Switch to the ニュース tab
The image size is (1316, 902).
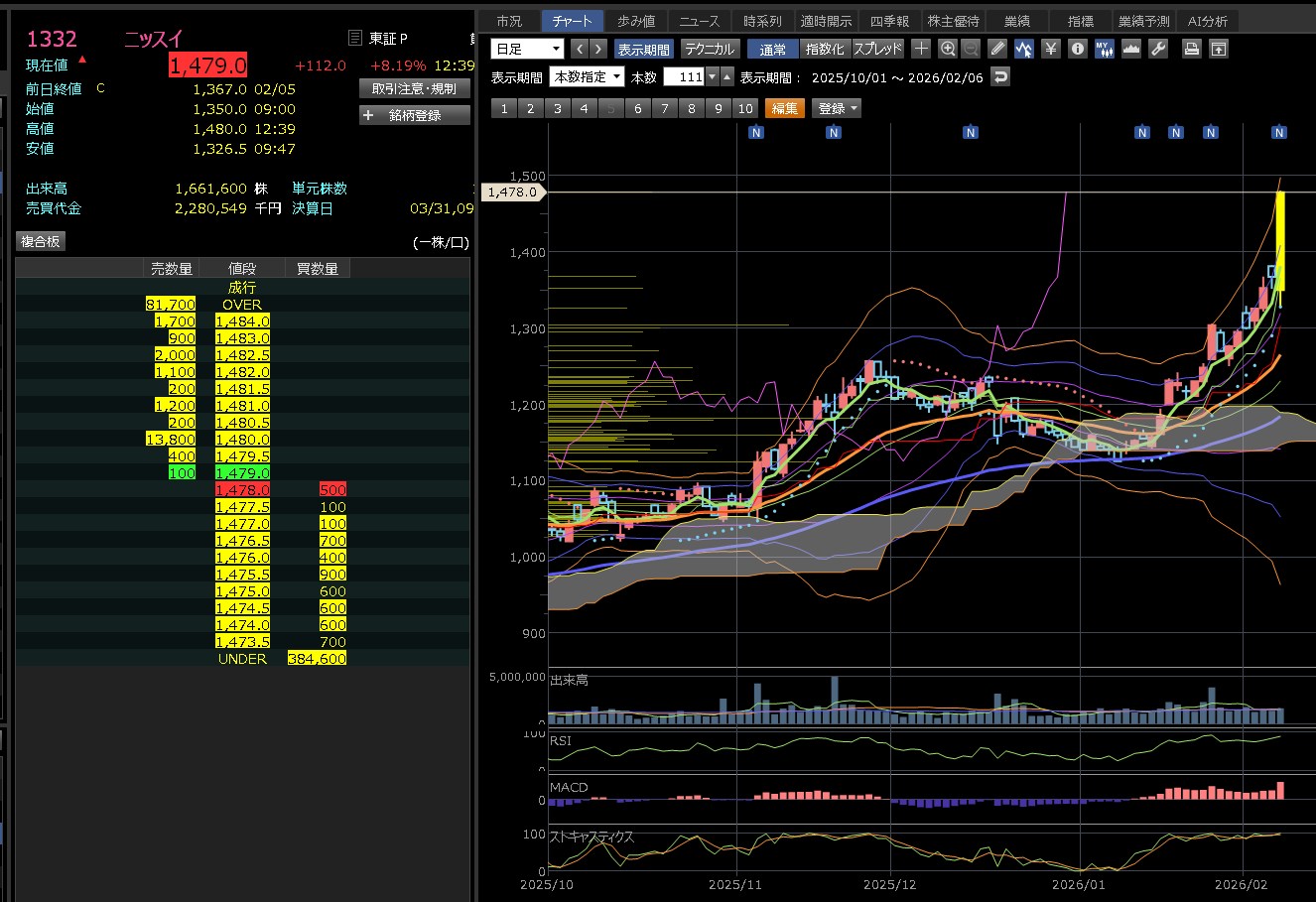[x=699, y=21]
